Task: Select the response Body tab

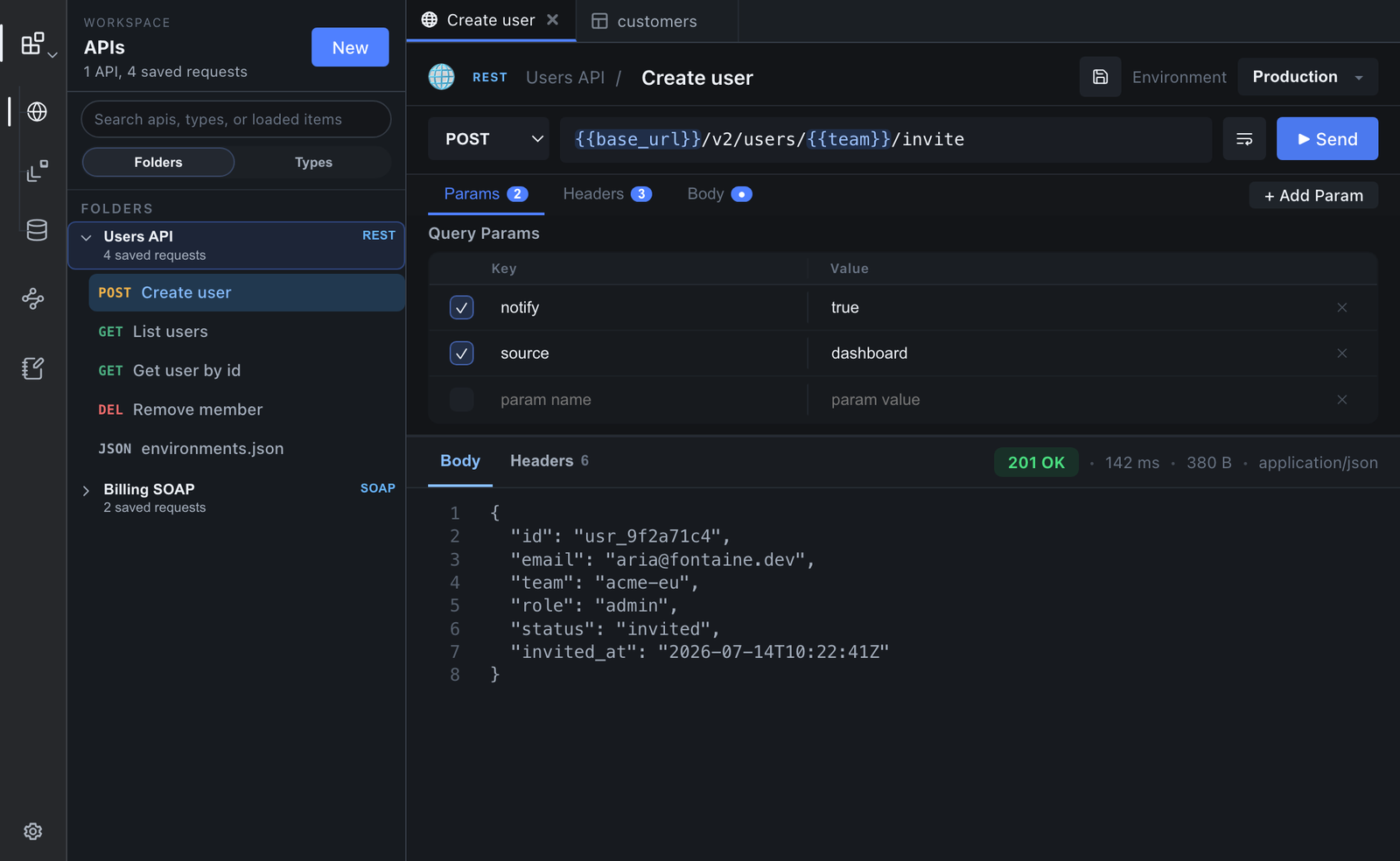Action: pyautogui.click(x=460, y=461)
